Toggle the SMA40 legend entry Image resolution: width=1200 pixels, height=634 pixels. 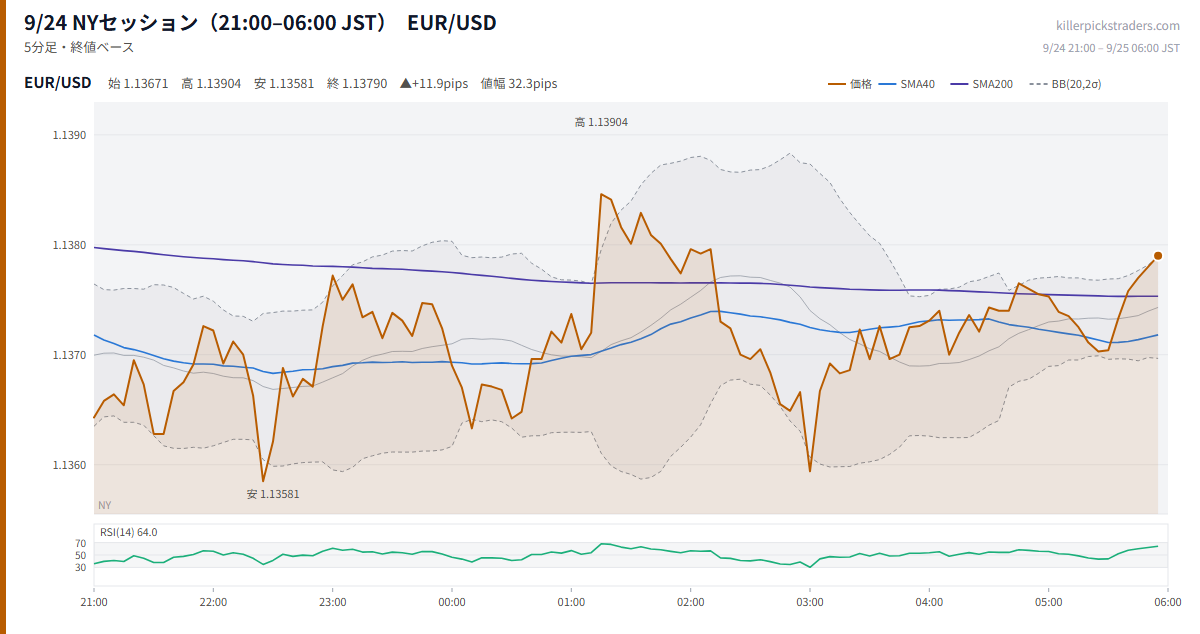909,84
